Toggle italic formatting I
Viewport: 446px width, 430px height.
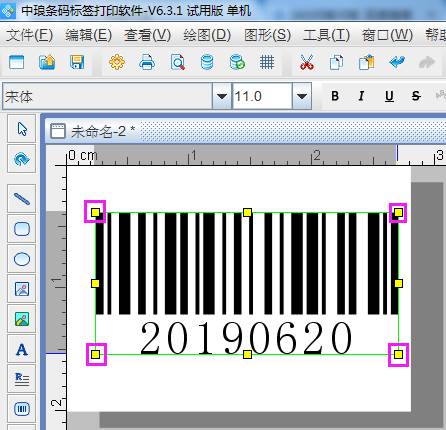pos(361,96)
